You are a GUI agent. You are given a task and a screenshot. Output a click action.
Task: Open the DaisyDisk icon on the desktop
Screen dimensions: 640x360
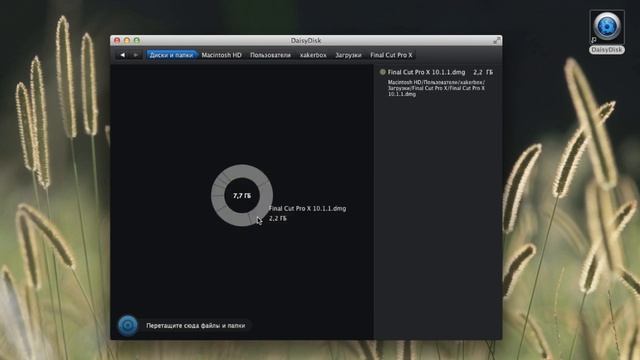[x=607, y=27]
